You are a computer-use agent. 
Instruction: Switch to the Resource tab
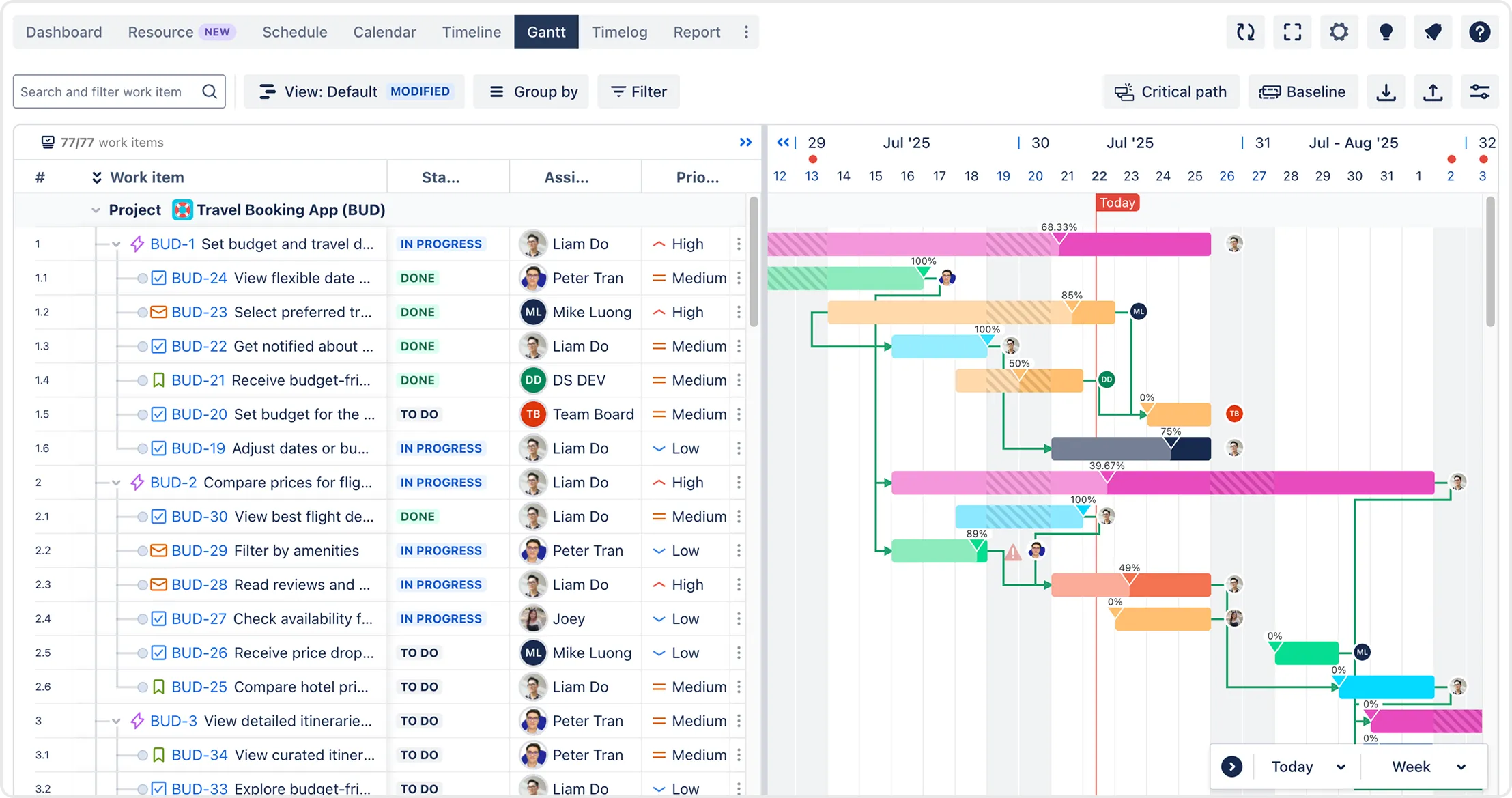coord(182,32)
